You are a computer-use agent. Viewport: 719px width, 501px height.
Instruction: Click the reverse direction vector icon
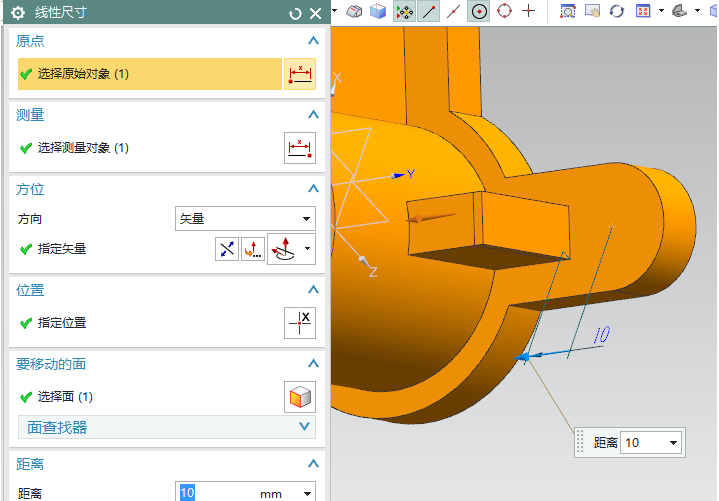pyautogui.click(x=227, y=249)
